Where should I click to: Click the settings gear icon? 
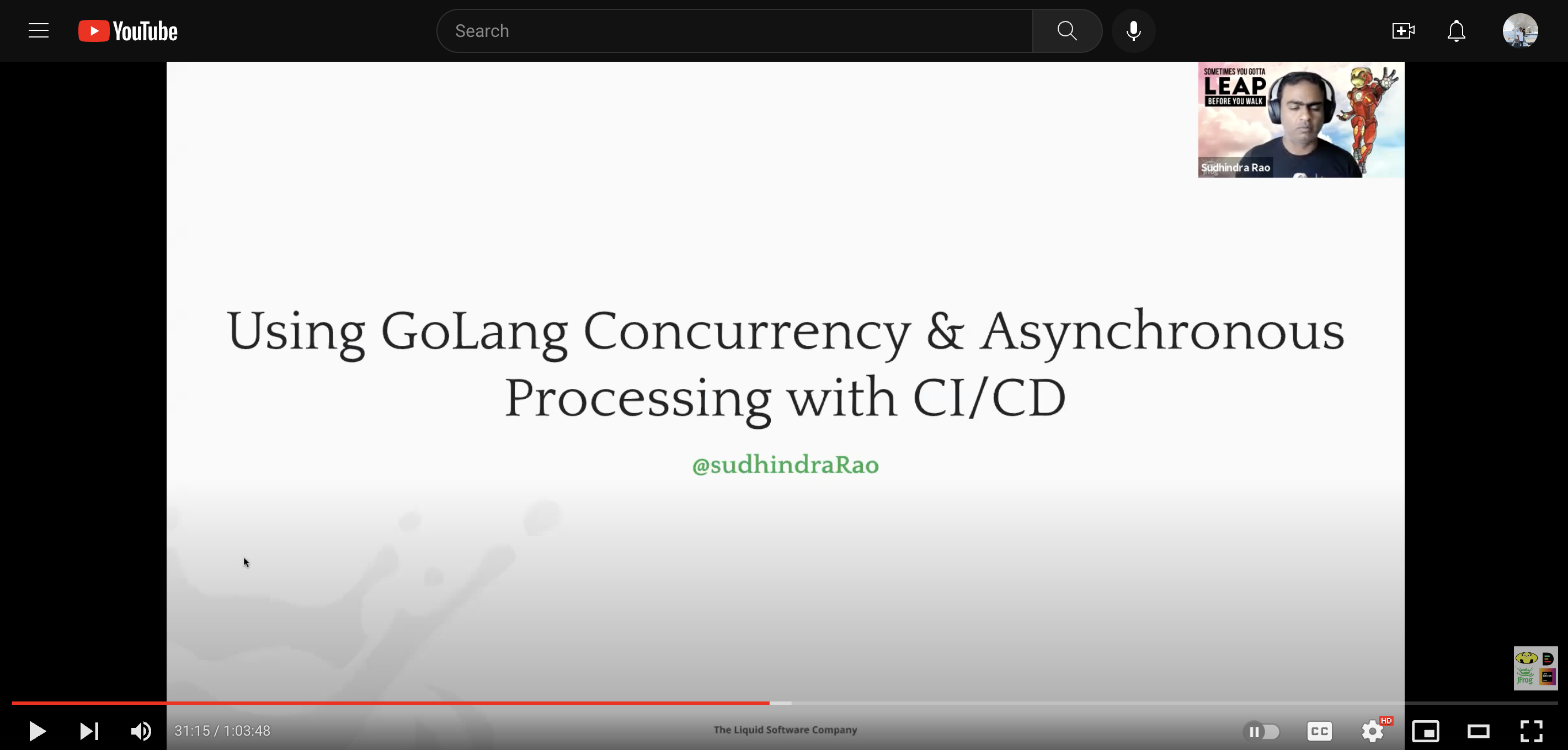1371,730
